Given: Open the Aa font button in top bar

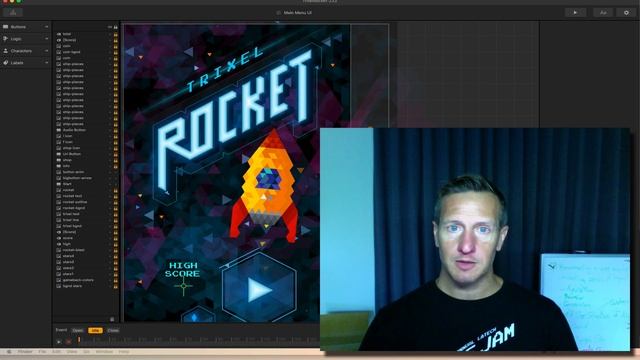Looking at the screenshot, I should click(x=603, y=13).
